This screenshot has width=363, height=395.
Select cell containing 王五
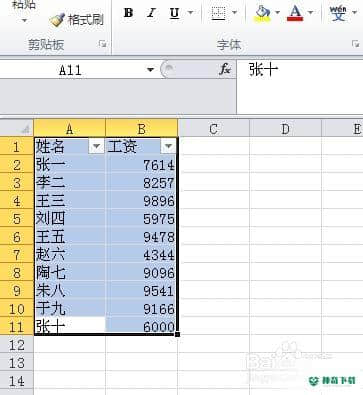pos(69,237)
